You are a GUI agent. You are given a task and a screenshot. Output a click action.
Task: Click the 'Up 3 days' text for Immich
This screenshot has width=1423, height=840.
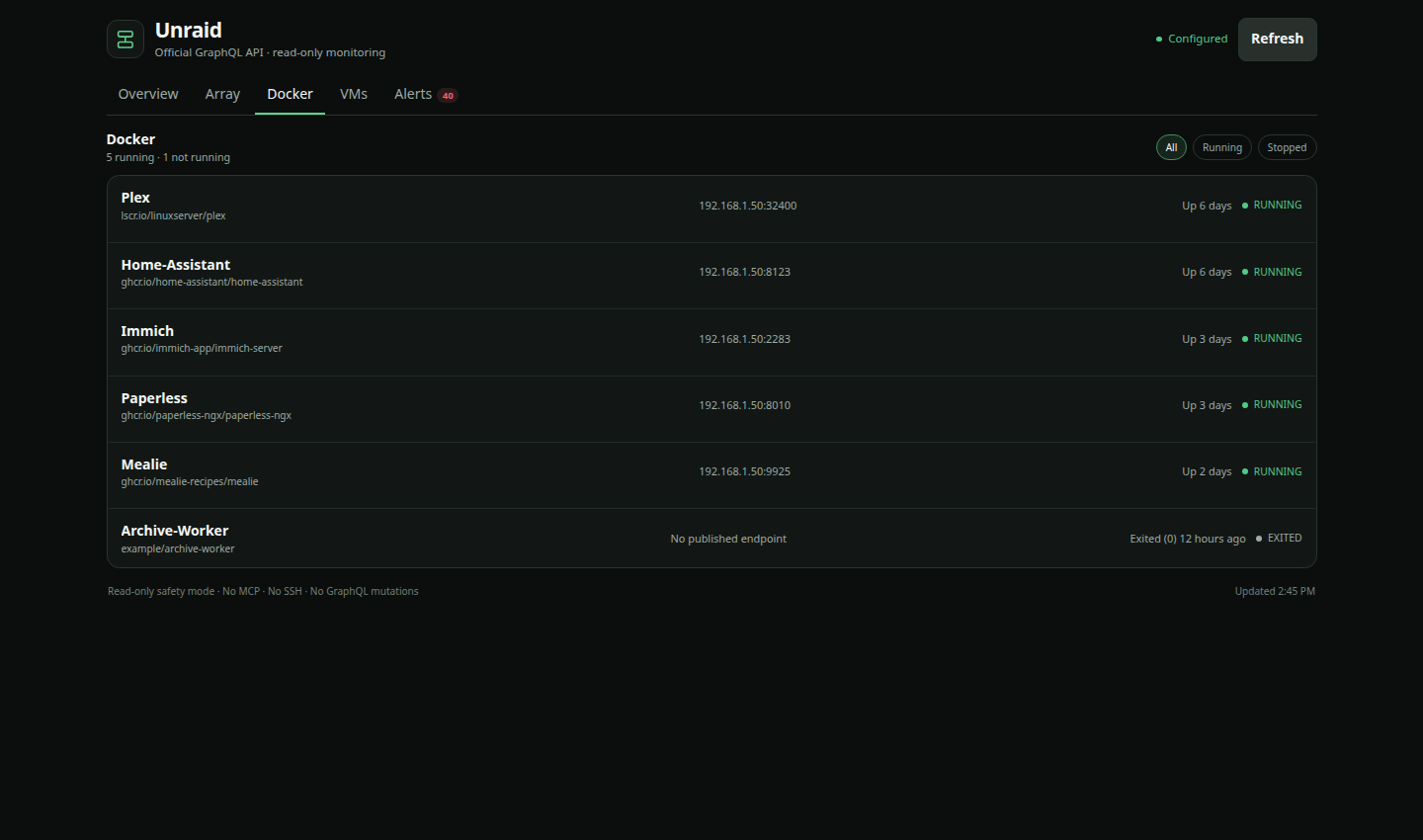pyautogui.click(x=1207, y=339)
